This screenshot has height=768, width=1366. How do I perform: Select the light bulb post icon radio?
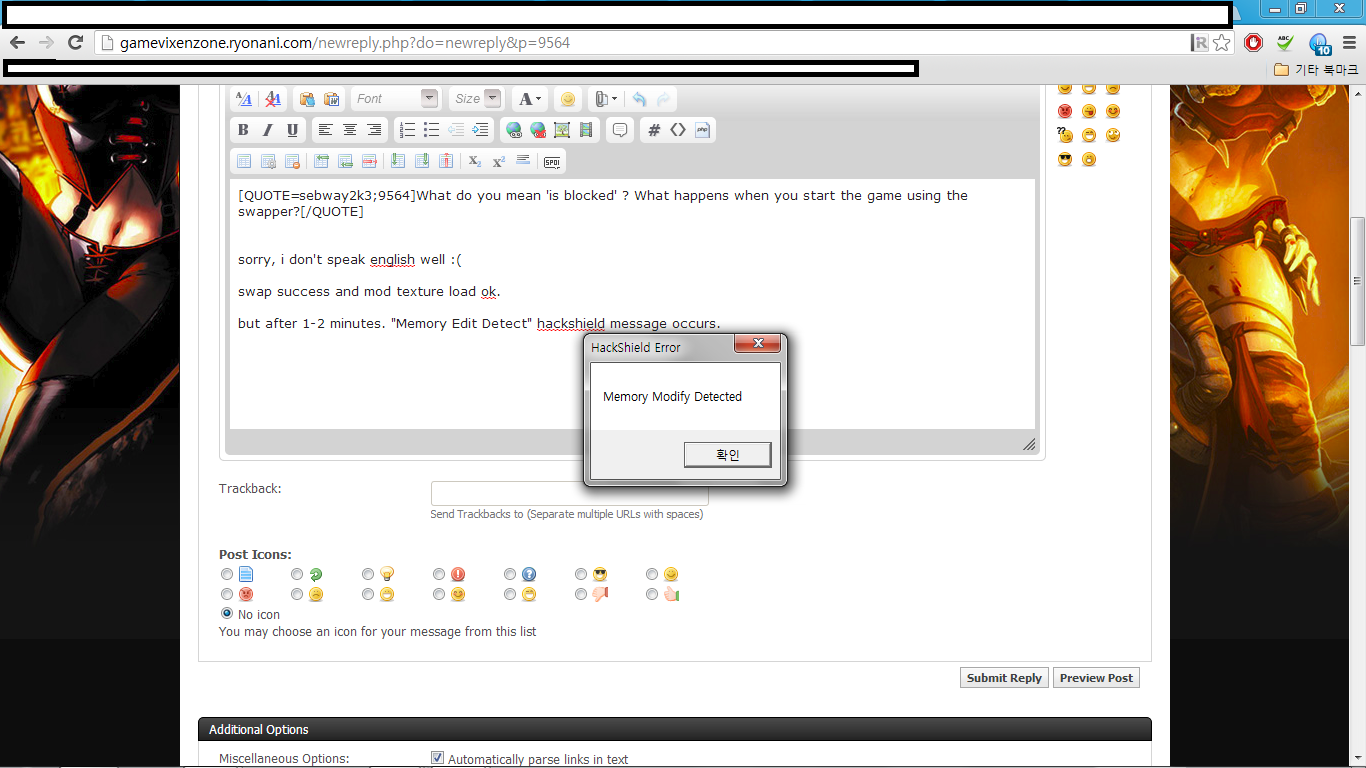[x=368, y=574]
